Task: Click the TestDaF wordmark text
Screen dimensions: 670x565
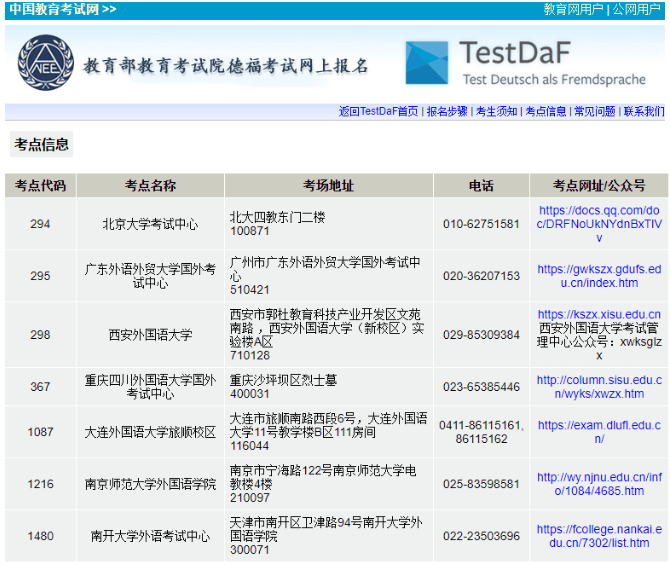Action: click(515, 53)
